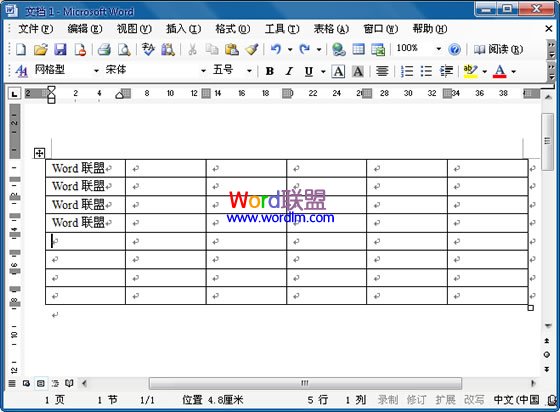This screenshot has height=412, width=560.
Task: Click the table move handle
Action: click(39, 154)
